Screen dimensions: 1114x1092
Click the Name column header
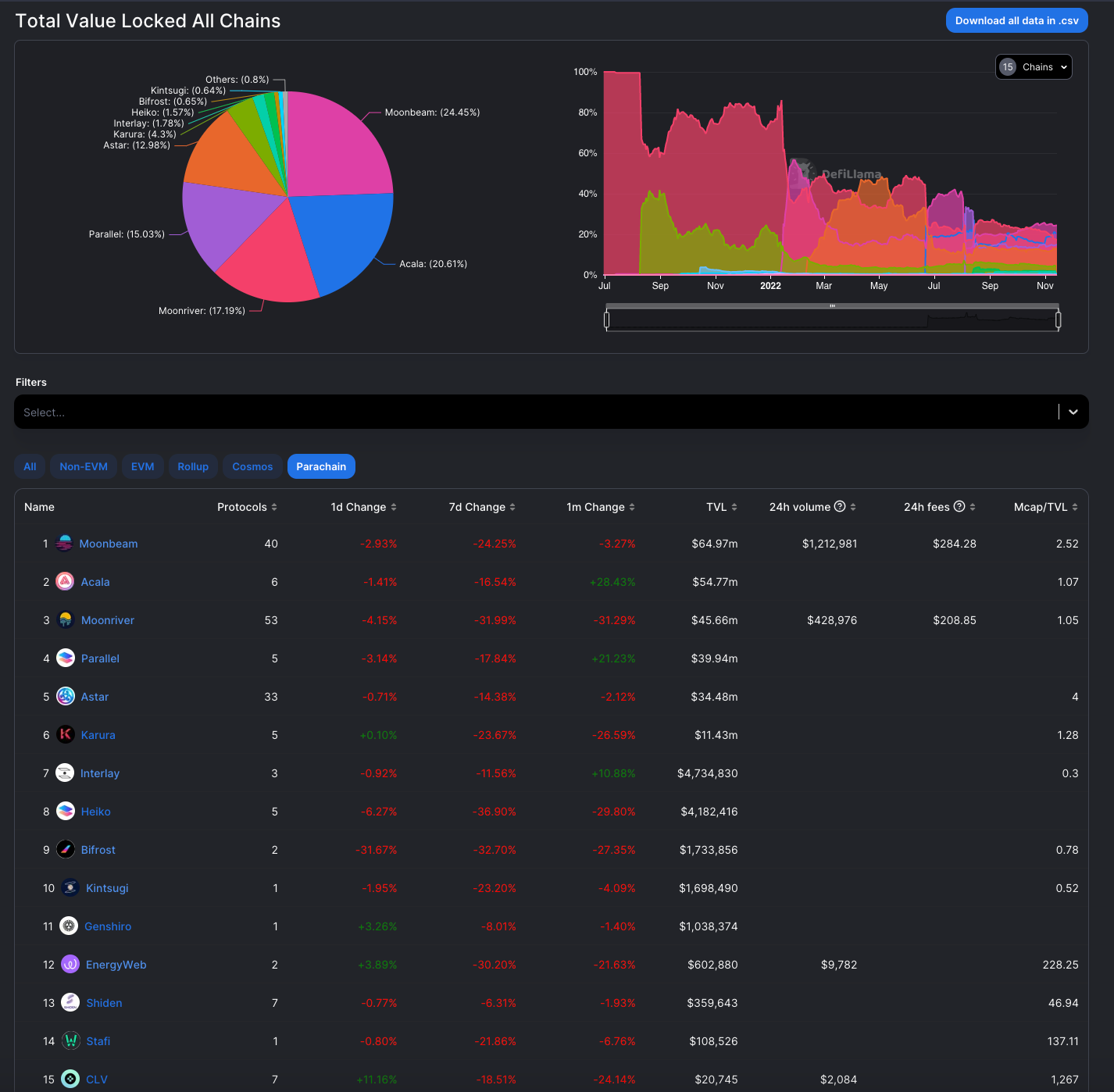[x=39, y=507]
